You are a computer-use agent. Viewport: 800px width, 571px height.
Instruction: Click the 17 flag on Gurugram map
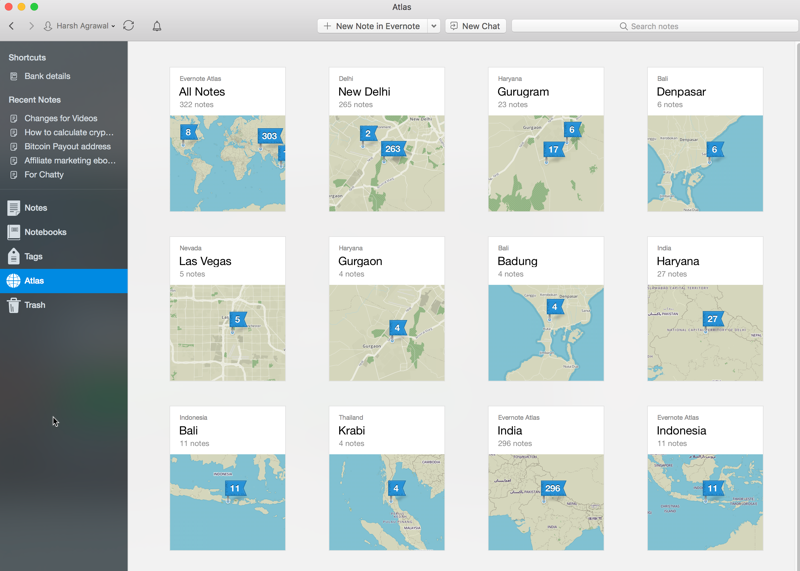[x=554, y=150]
